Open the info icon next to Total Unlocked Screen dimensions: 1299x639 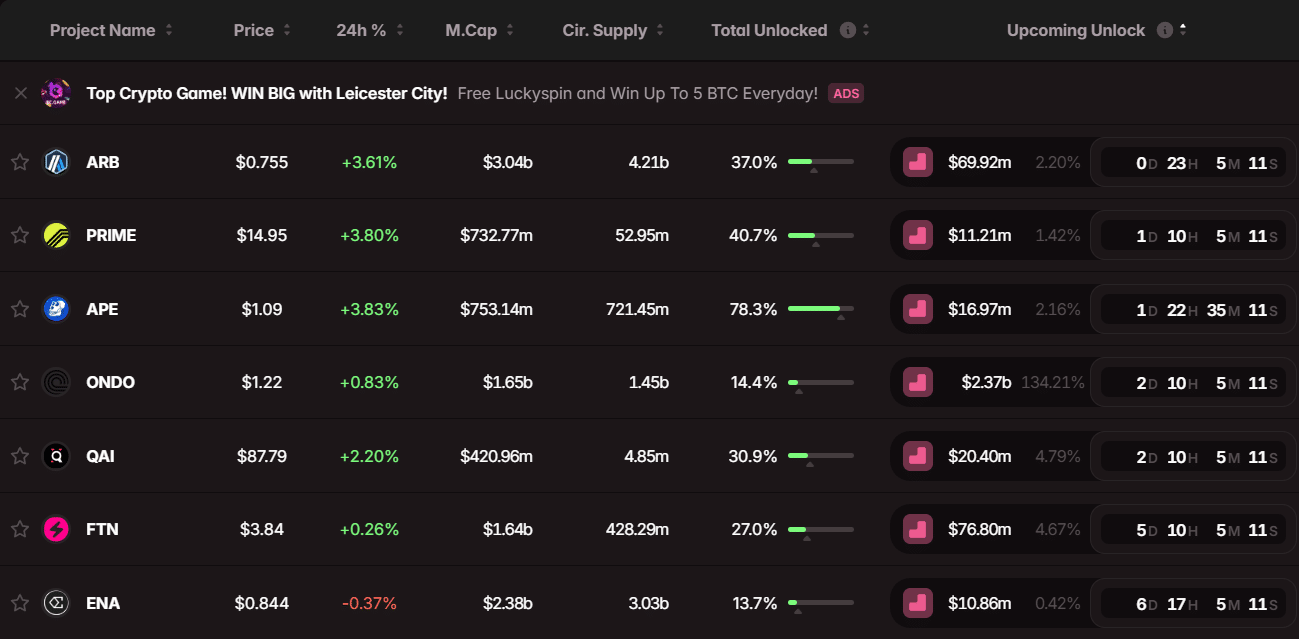tap(847, 30)
